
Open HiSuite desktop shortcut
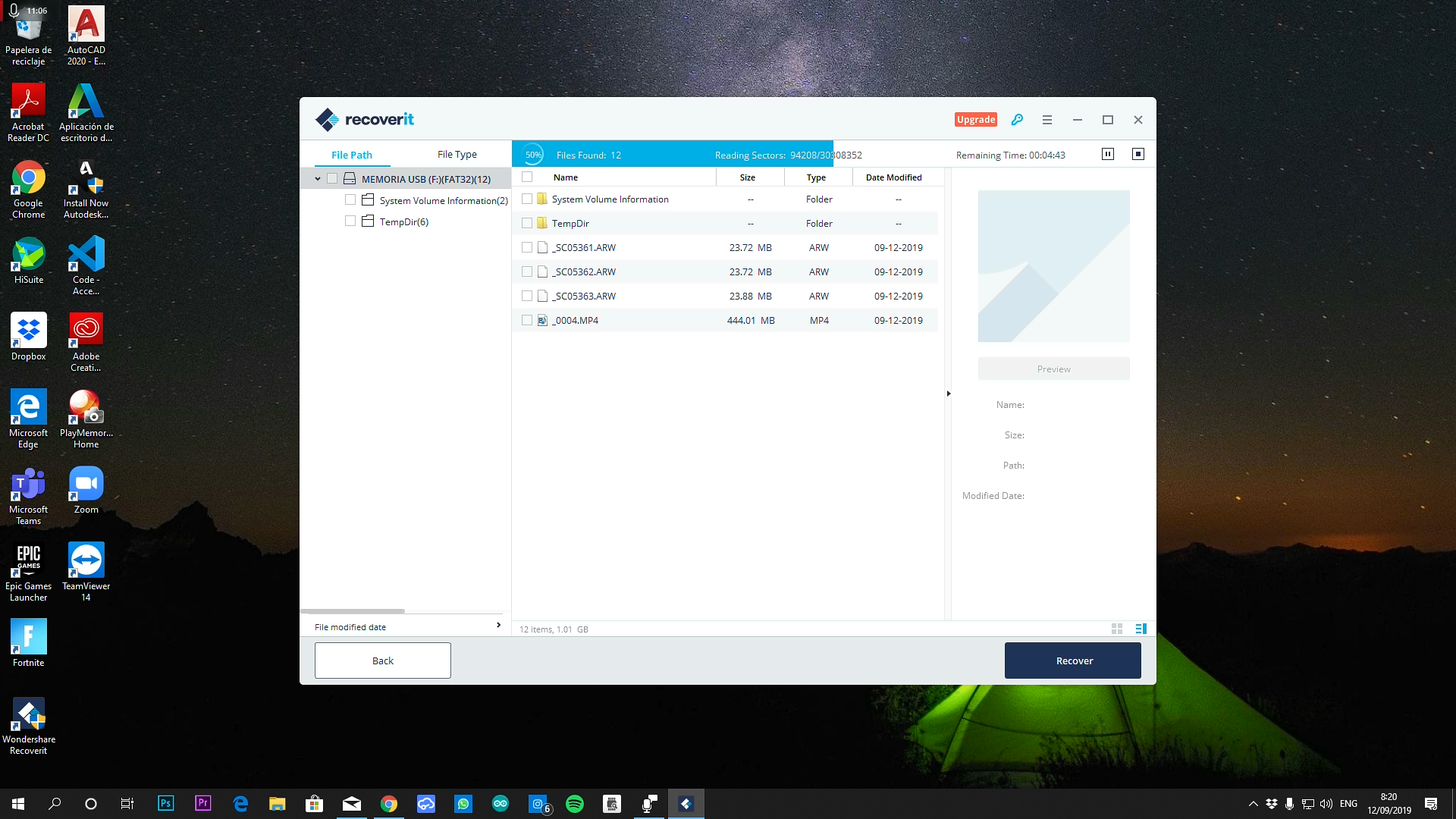(x=28, y=261)
